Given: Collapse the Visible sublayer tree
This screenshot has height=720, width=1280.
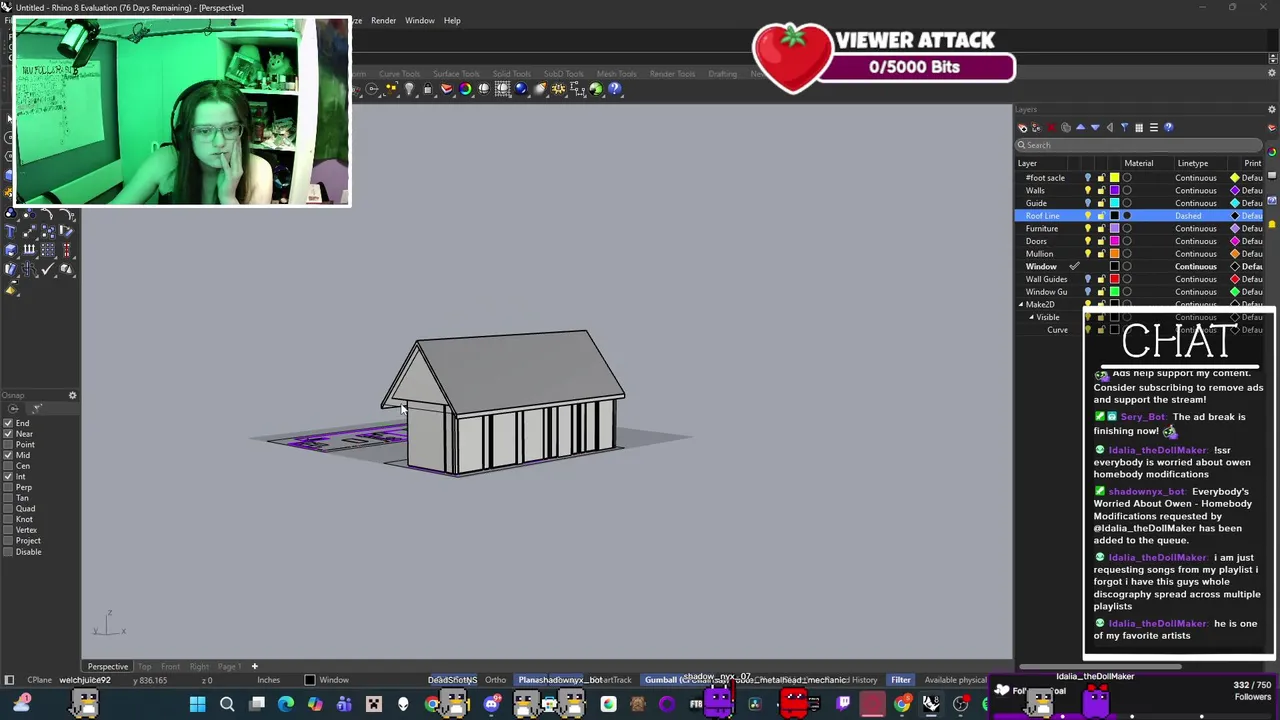Looking at the screenshot, I should point(1032,317).
